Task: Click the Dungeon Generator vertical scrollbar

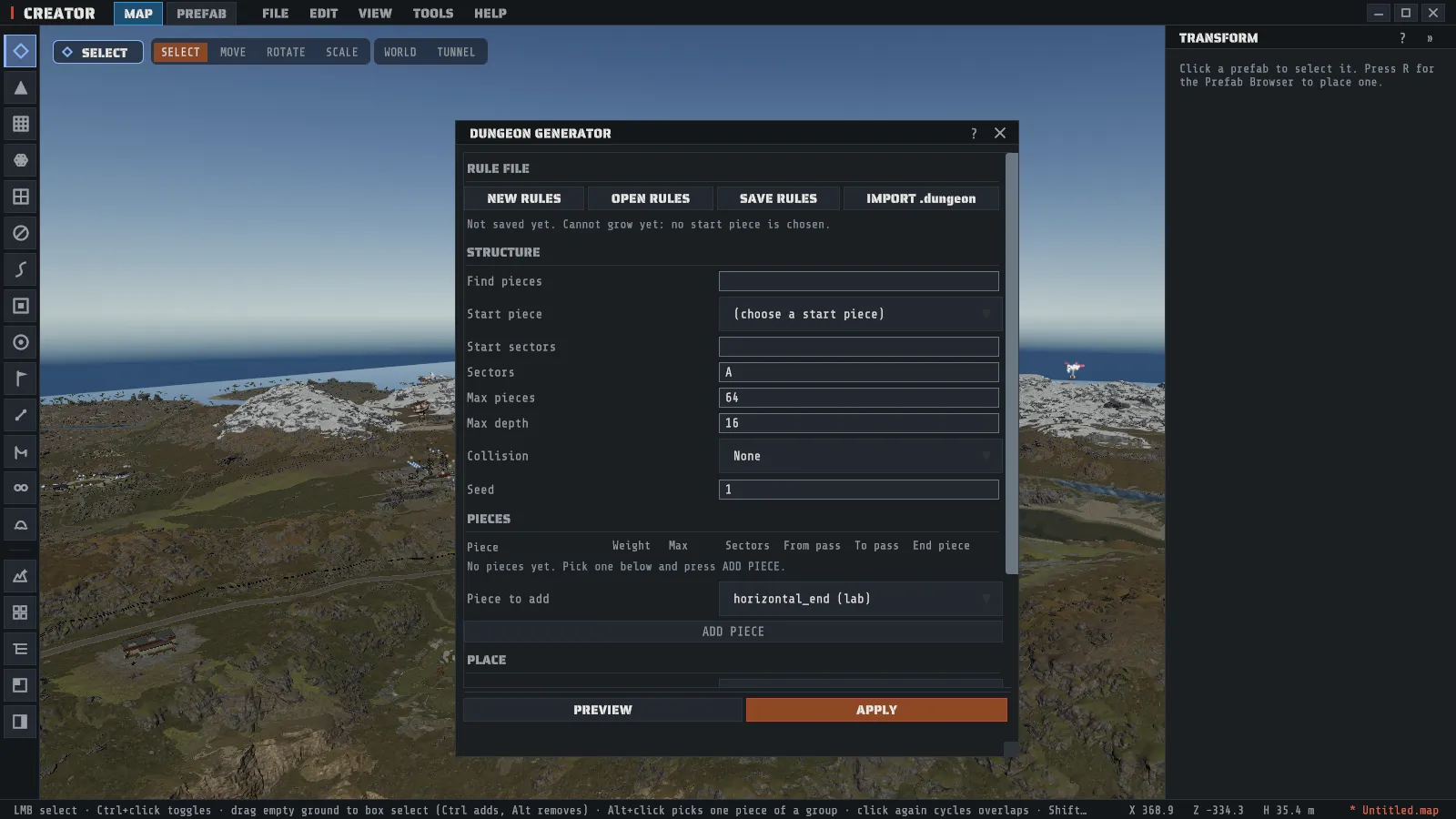Action: click(x=1011, y=364)
